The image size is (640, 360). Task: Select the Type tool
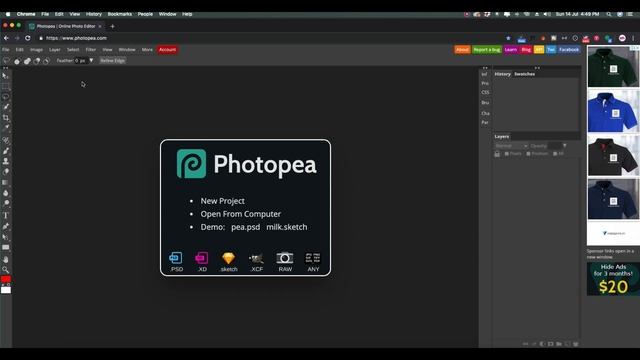point(6,216)
